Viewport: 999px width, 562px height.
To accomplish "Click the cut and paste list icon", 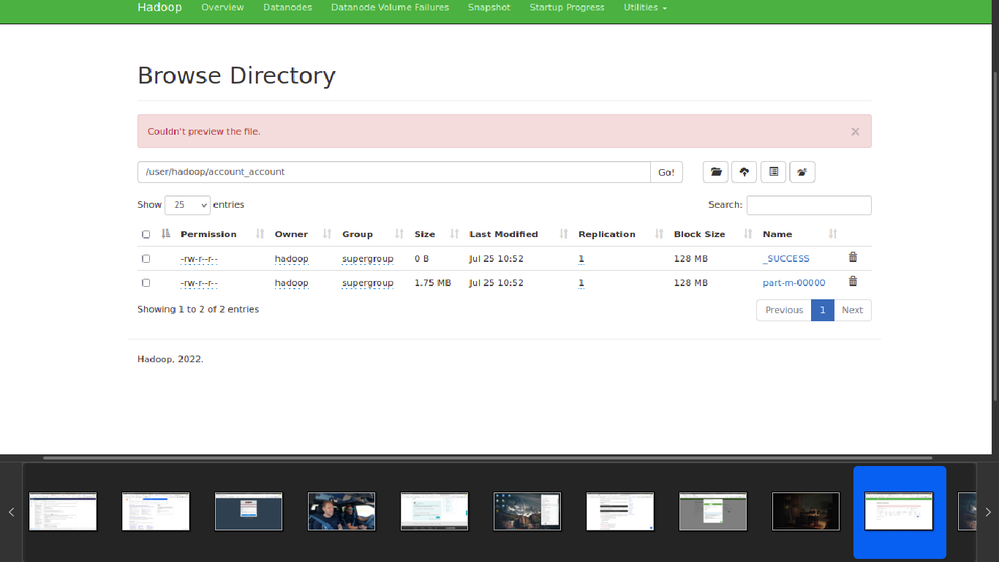I will (773, 172).
